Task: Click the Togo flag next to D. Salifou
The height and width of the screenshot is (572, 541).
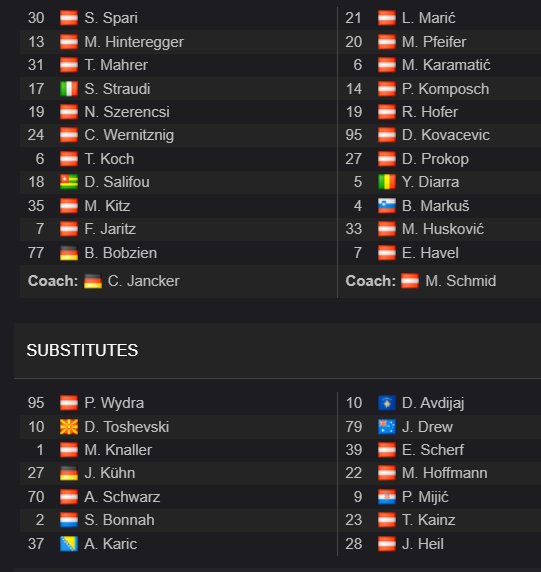Action: pos(69,182)
